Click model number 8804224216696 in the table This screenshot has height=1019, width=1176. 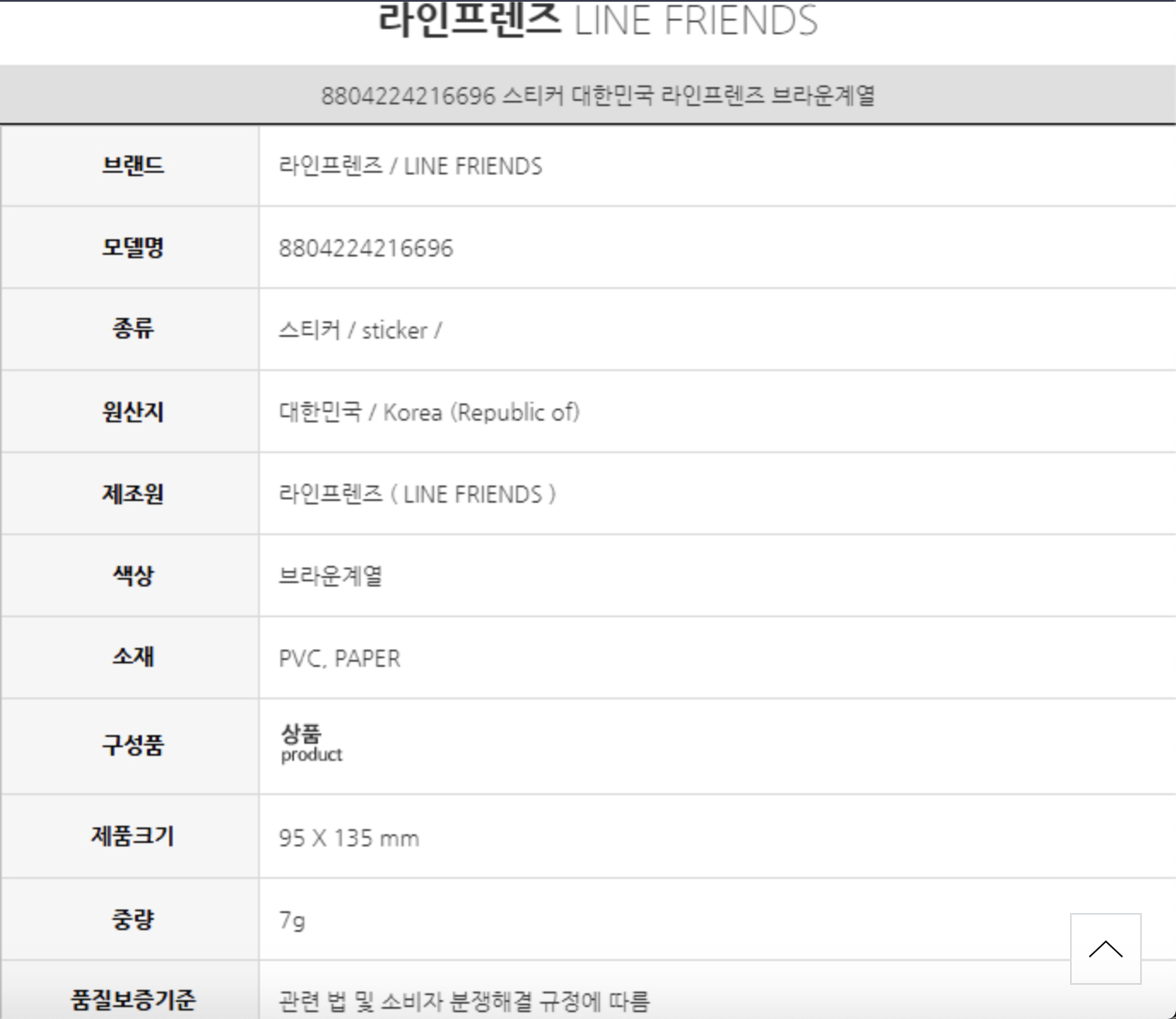[x=366, y=248]
